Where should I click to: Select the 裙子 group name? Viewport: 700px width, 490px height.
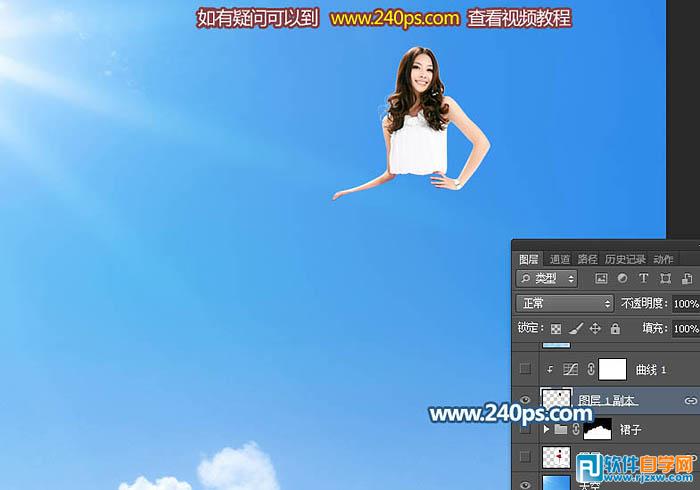631,430
